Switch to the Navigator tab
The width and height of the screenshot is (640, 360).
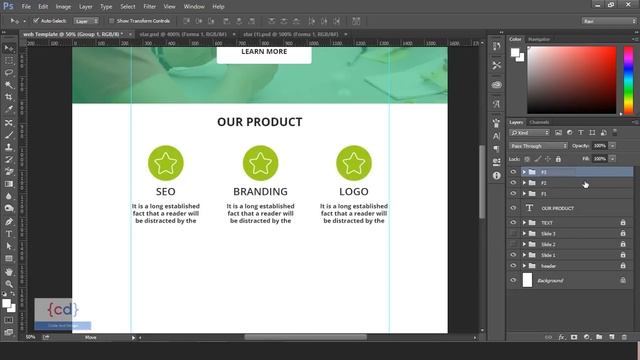[x=539, y=39]
